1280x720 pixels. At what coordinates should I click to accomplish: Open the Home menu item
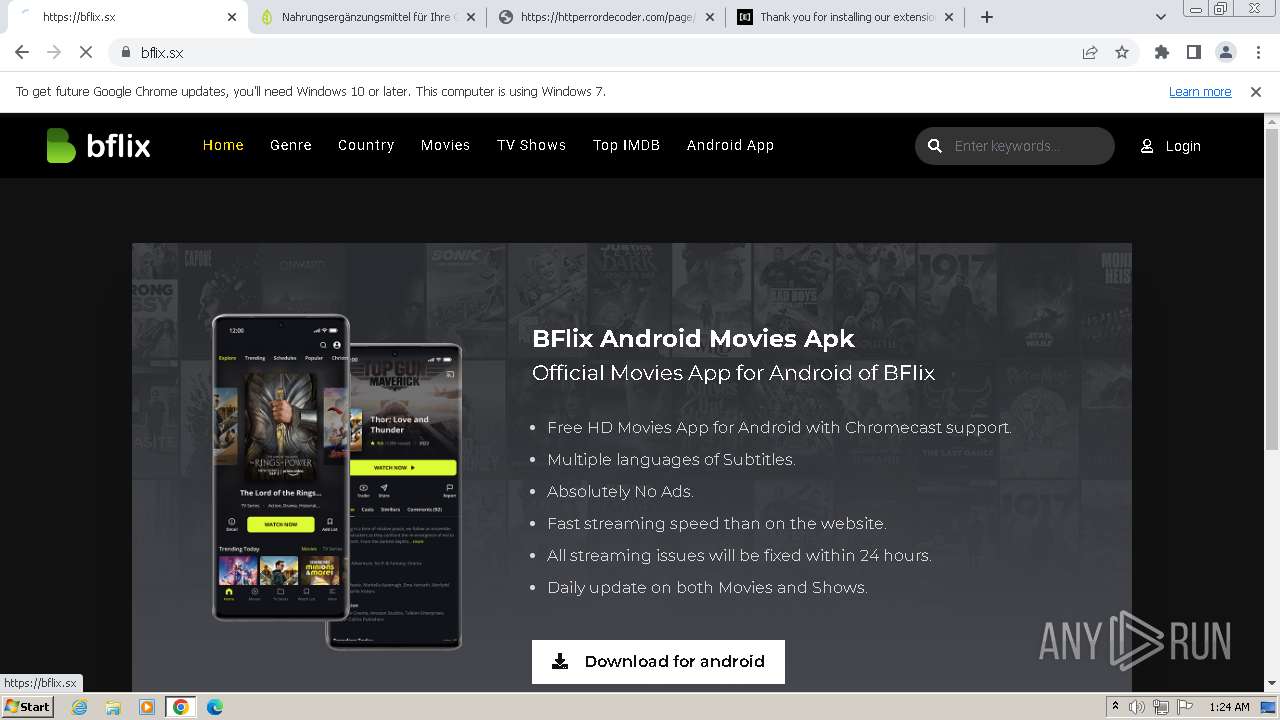click(223, 145)
